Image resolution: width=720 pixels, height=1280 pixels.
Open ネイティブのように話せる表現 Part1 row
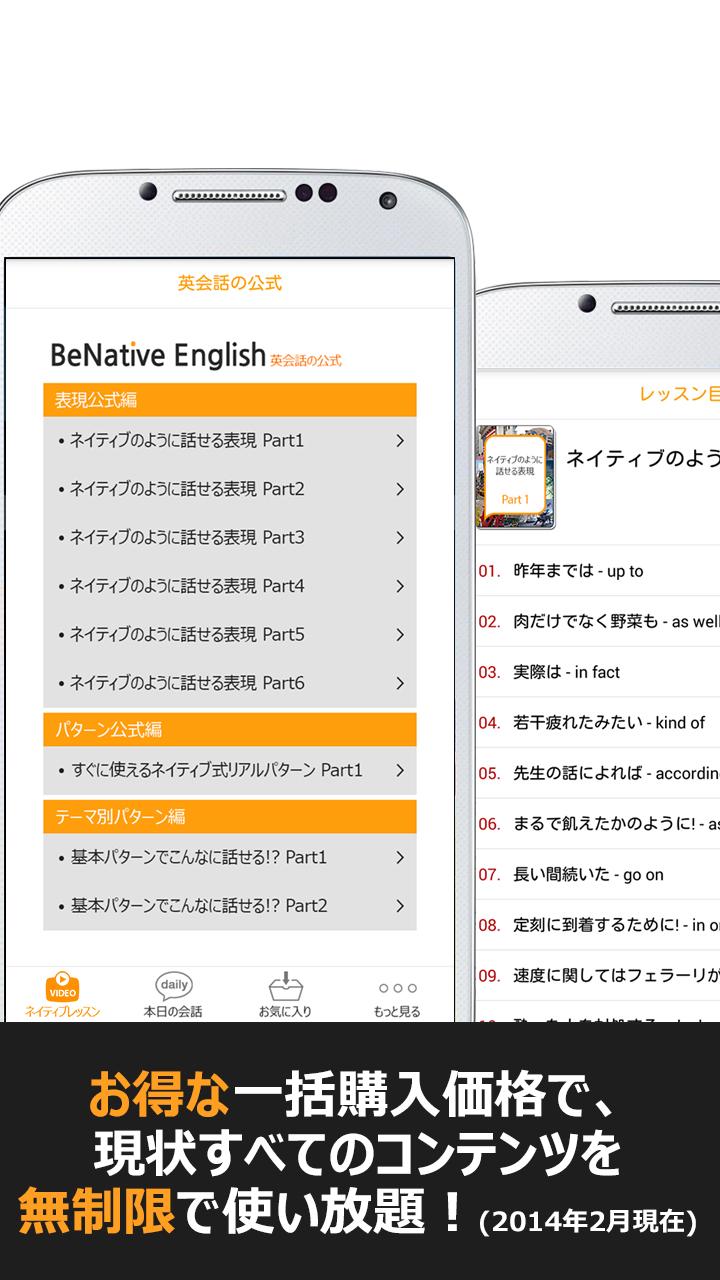click(230, 440)
